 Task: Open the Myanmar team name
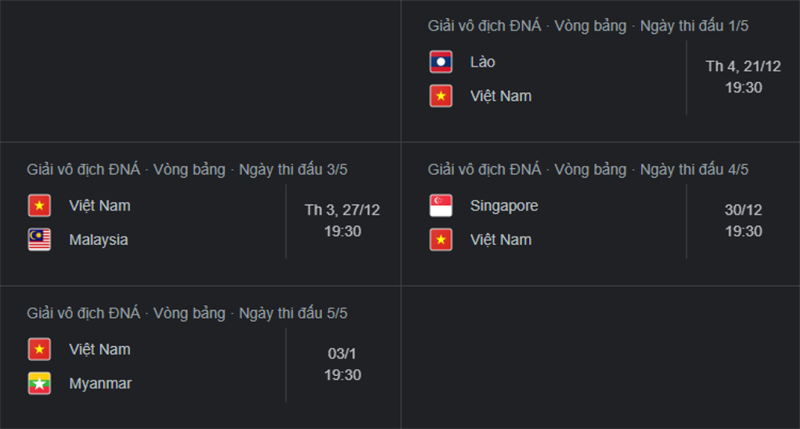click(x=101, y=384)
